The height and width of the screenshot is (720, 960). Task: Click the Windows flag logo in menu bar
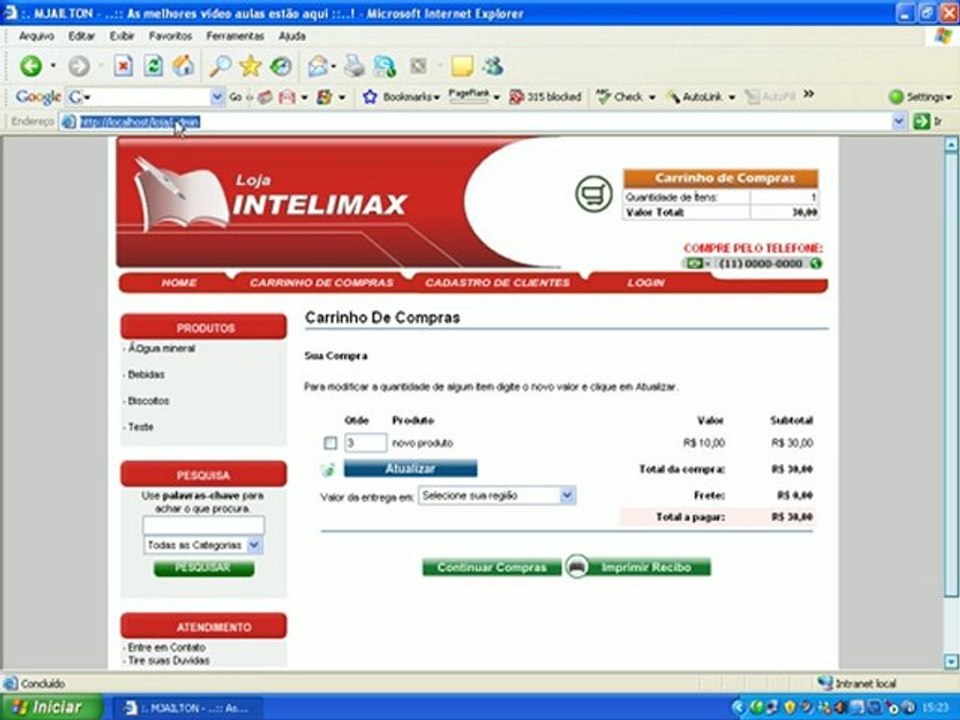pyautogui.click(x=943, y=36)
